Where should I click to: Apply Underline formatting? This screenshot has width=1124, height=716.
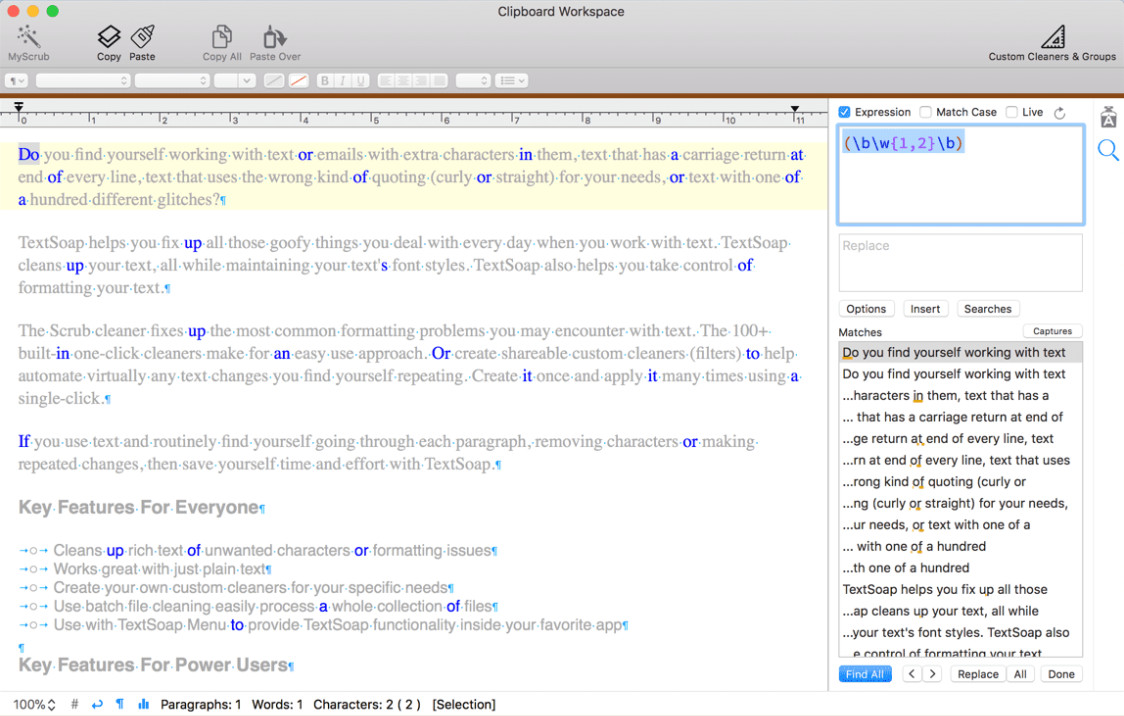point(361,80)
